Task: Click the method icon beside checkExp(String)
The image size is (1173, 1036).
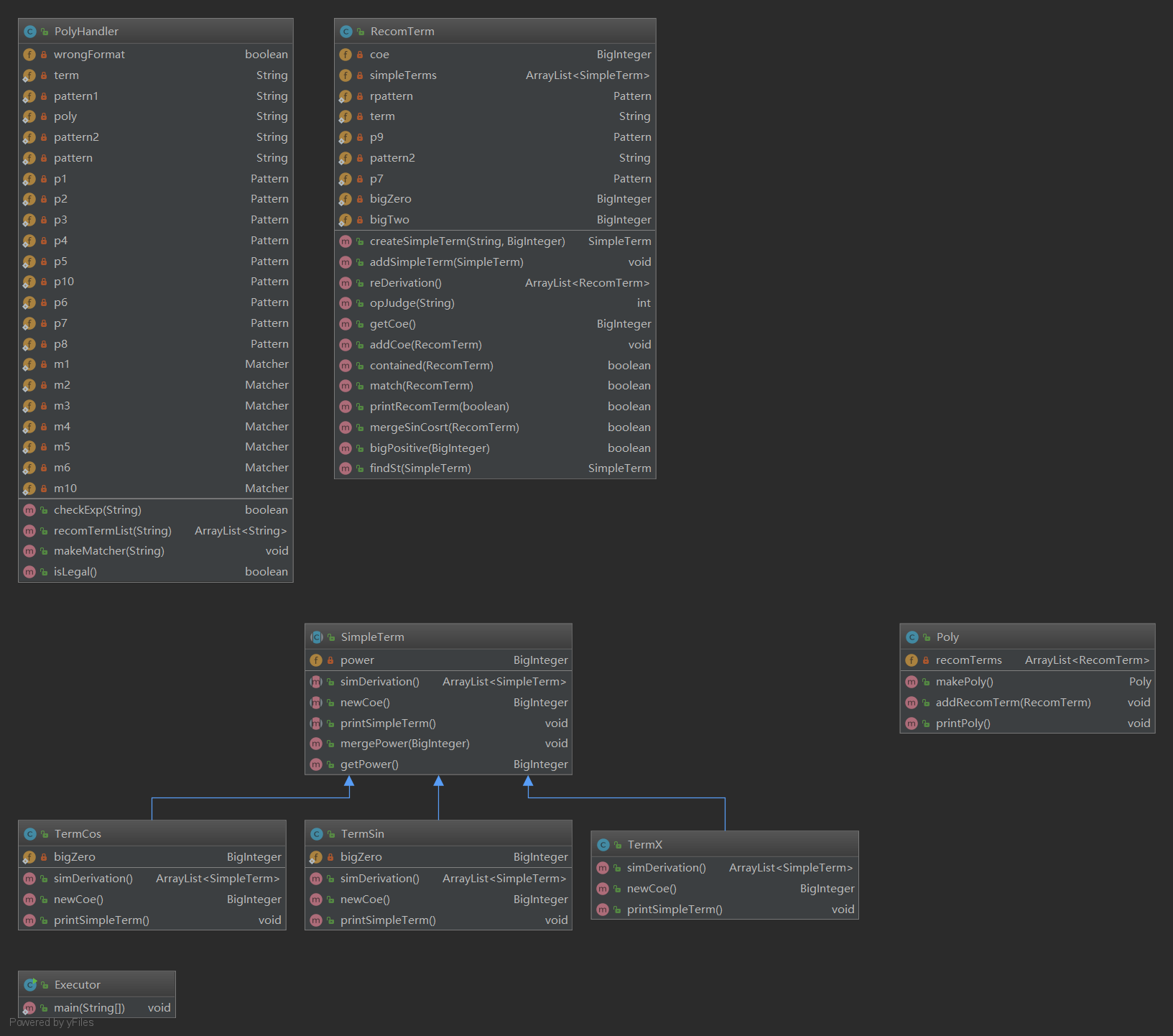Action: (x=29, y=510)
